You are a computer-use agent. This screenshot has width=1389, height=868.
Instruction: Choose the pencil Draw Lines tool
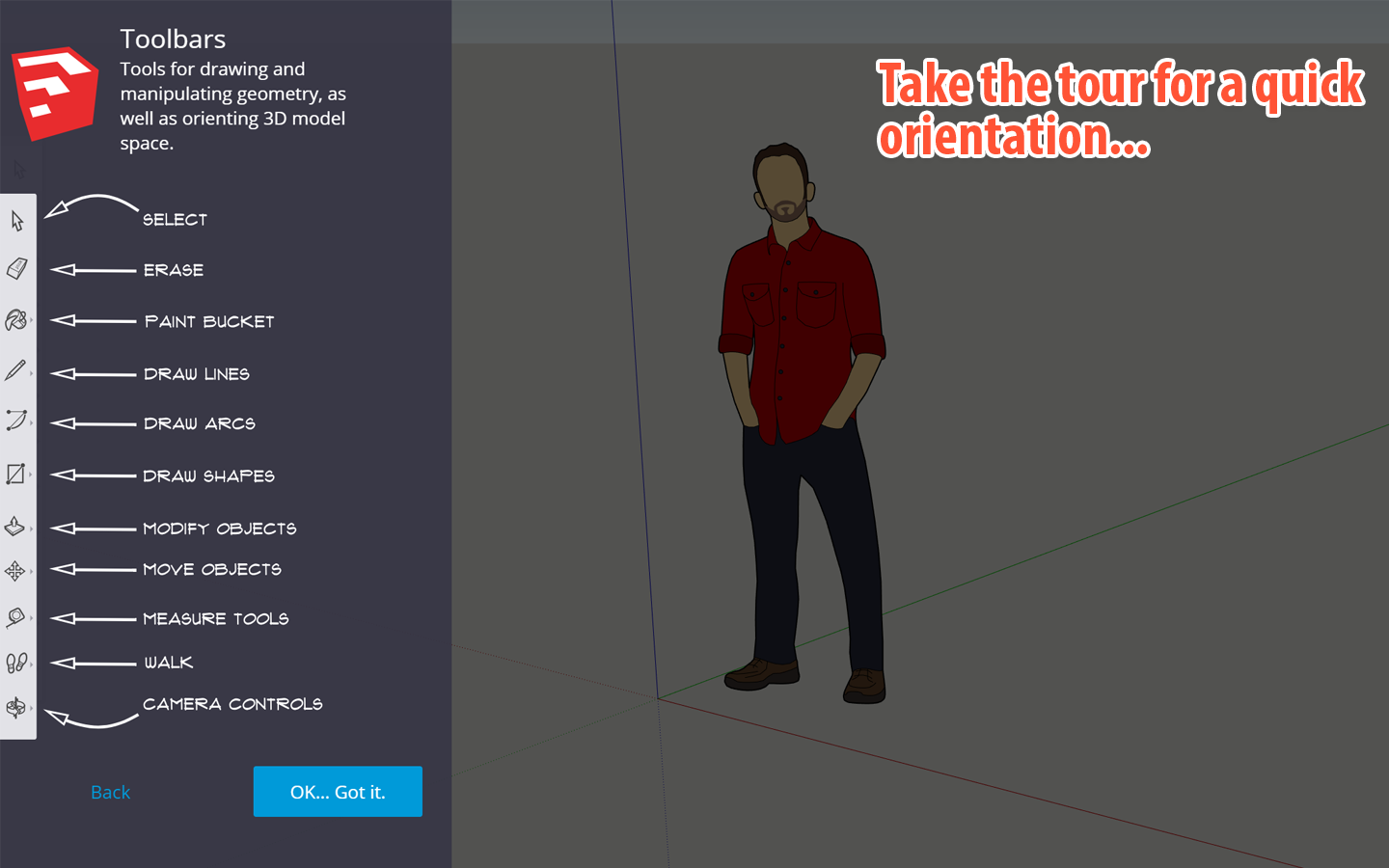(x=15, y=370)
